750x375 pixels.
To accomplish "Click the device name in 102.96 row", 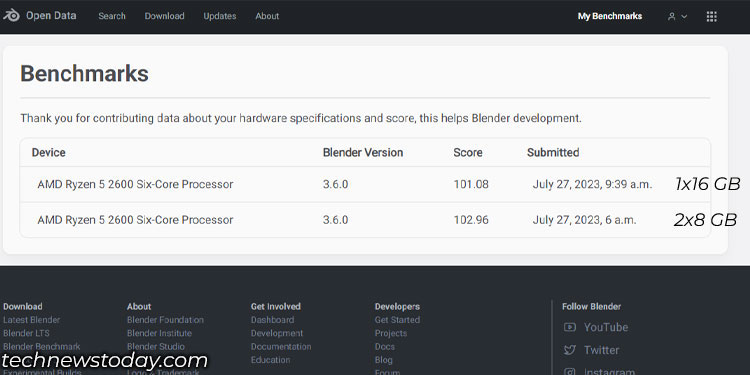I will point(135,220).
